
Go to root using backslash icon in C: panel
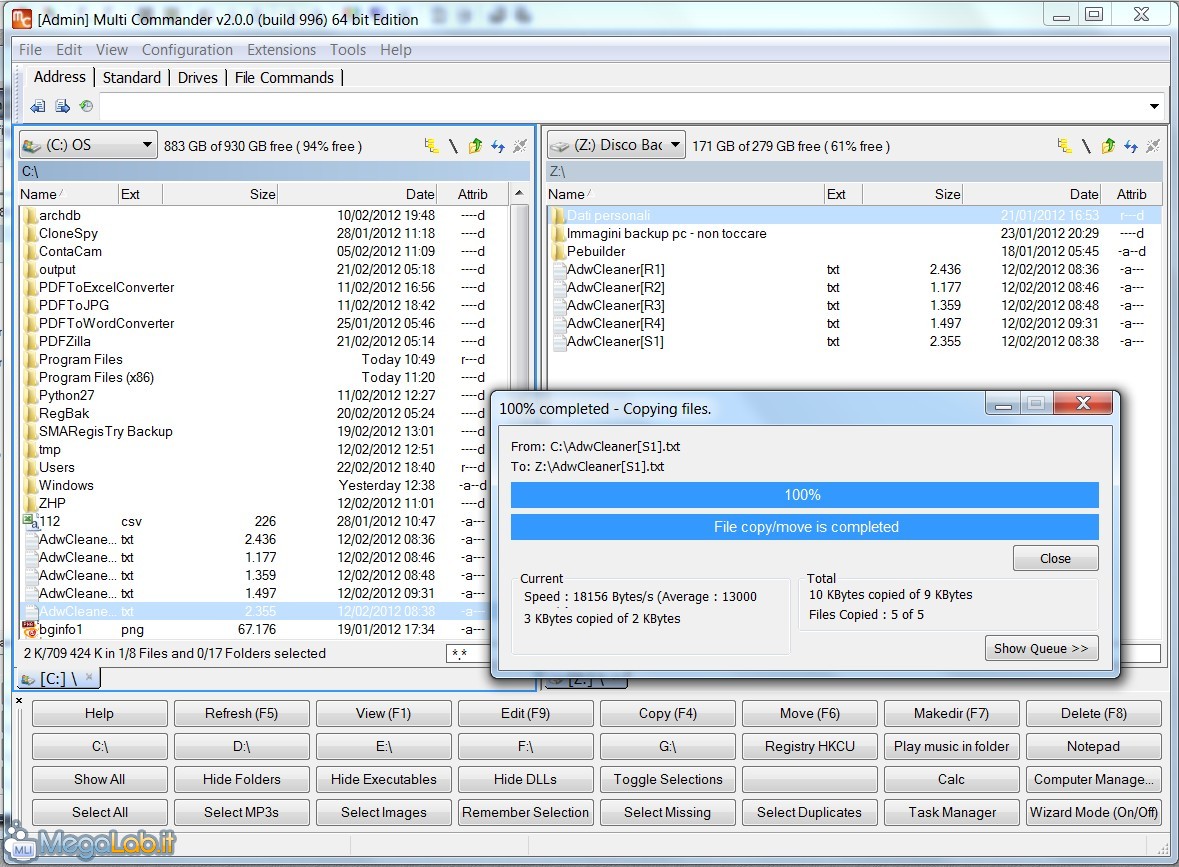(x=453, y=146)
